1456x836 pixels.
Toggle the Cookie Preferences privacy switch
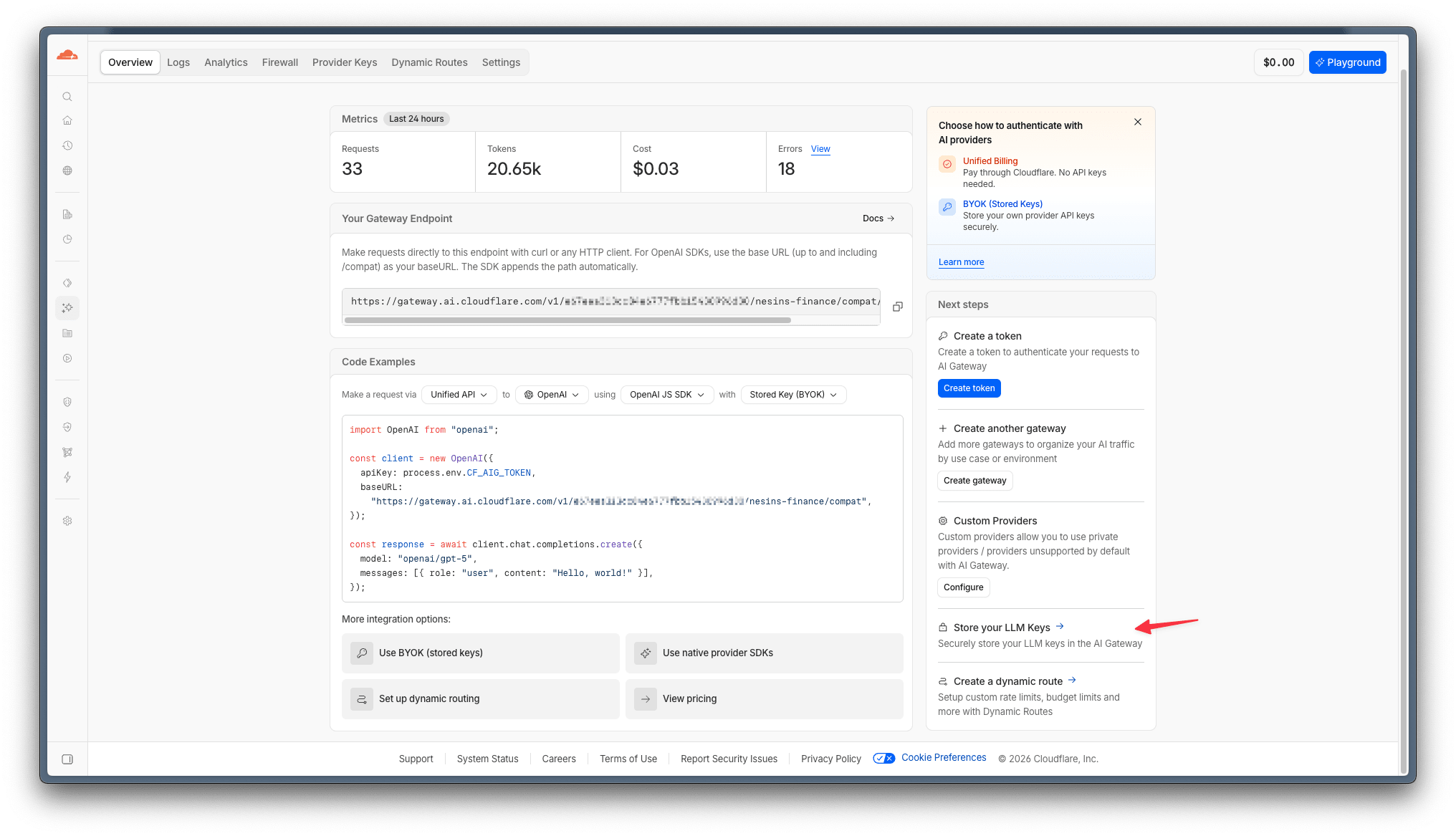[884, 758]
